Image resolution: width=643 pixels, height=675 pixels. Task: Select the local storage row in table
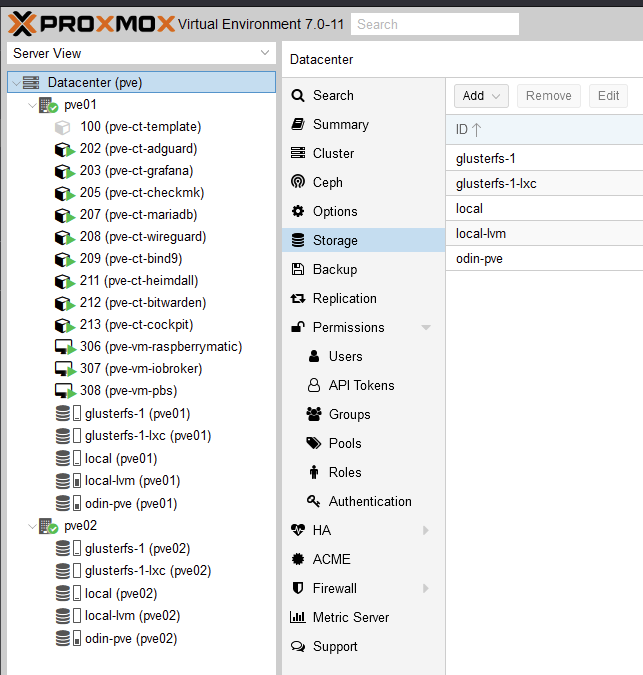pyautogui.click(x=544, y=208)
